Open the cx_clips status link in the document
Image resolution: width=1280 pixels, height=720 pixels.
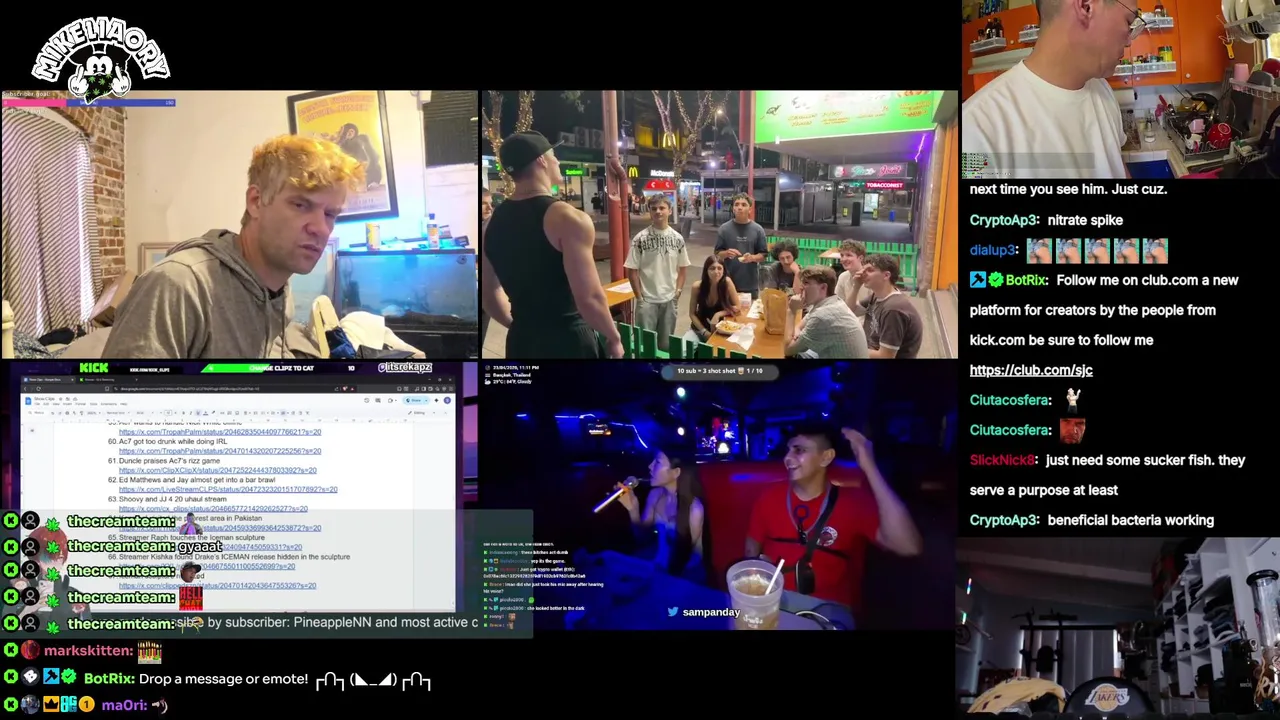coord(213,508)
